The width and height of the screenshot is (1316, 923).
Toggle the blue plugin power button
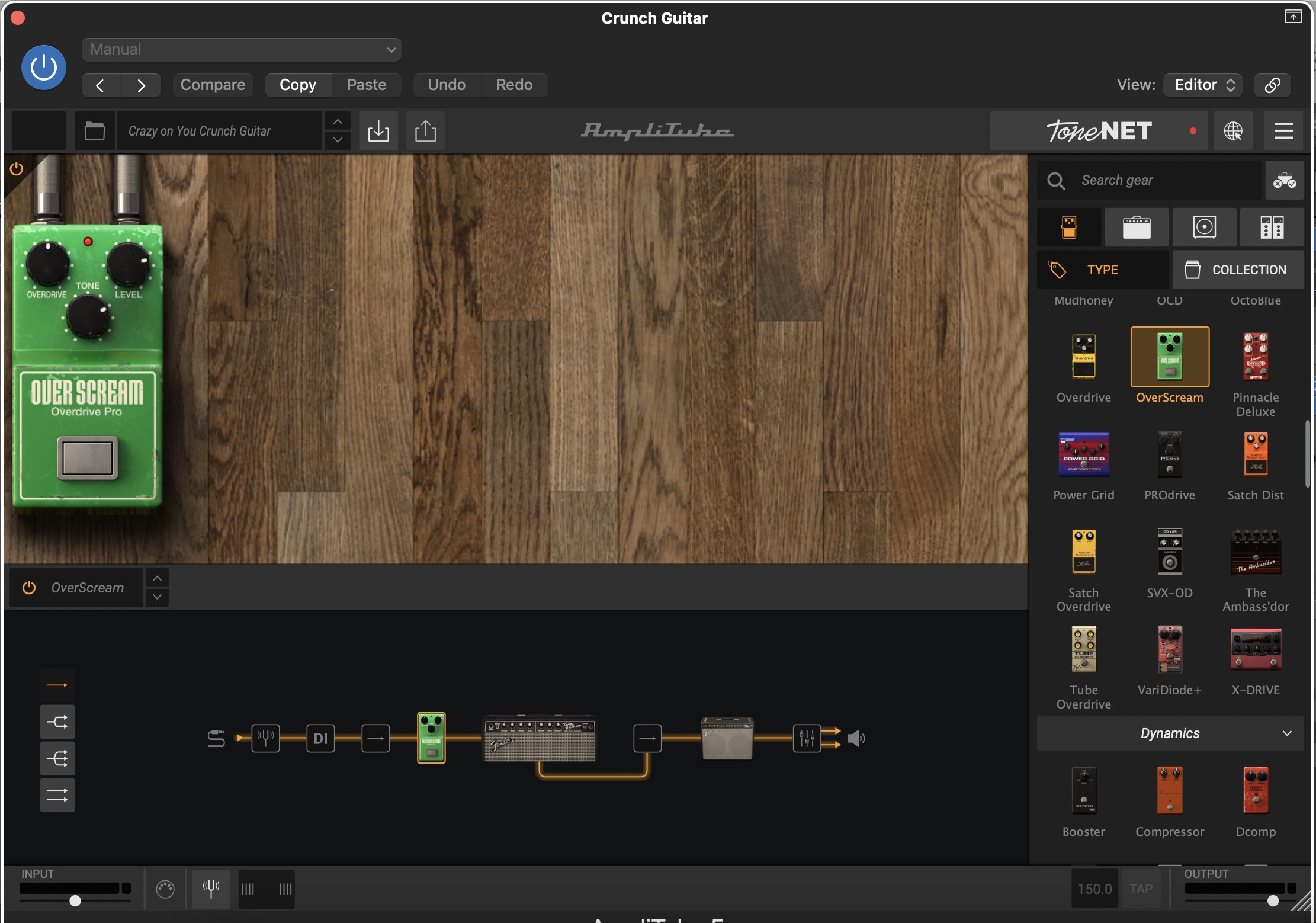[x=43, y=68]
